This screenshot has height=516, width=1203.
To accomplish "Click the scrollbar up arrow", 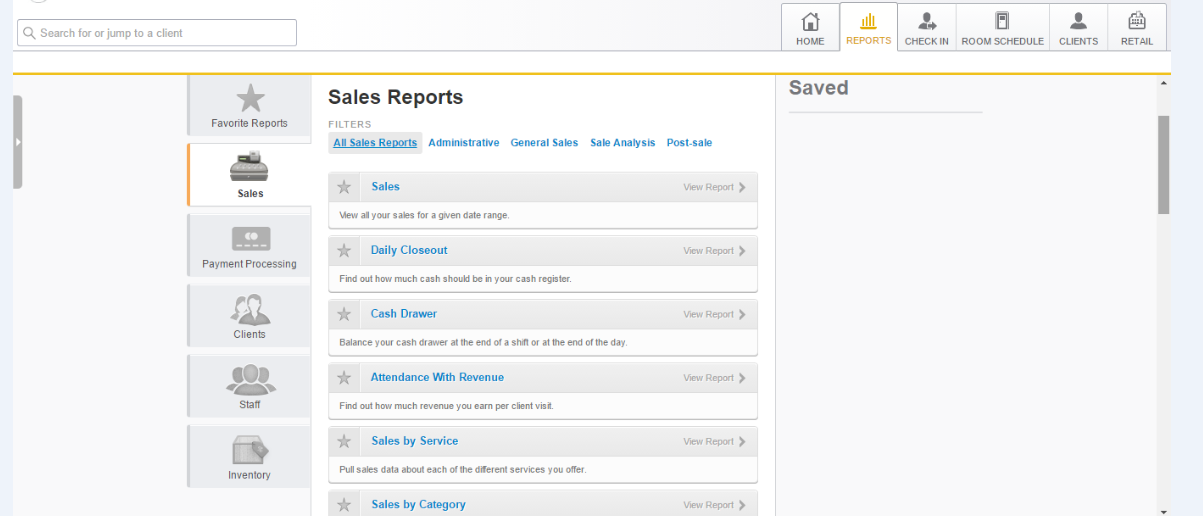I will click(x=1163, y=82).
